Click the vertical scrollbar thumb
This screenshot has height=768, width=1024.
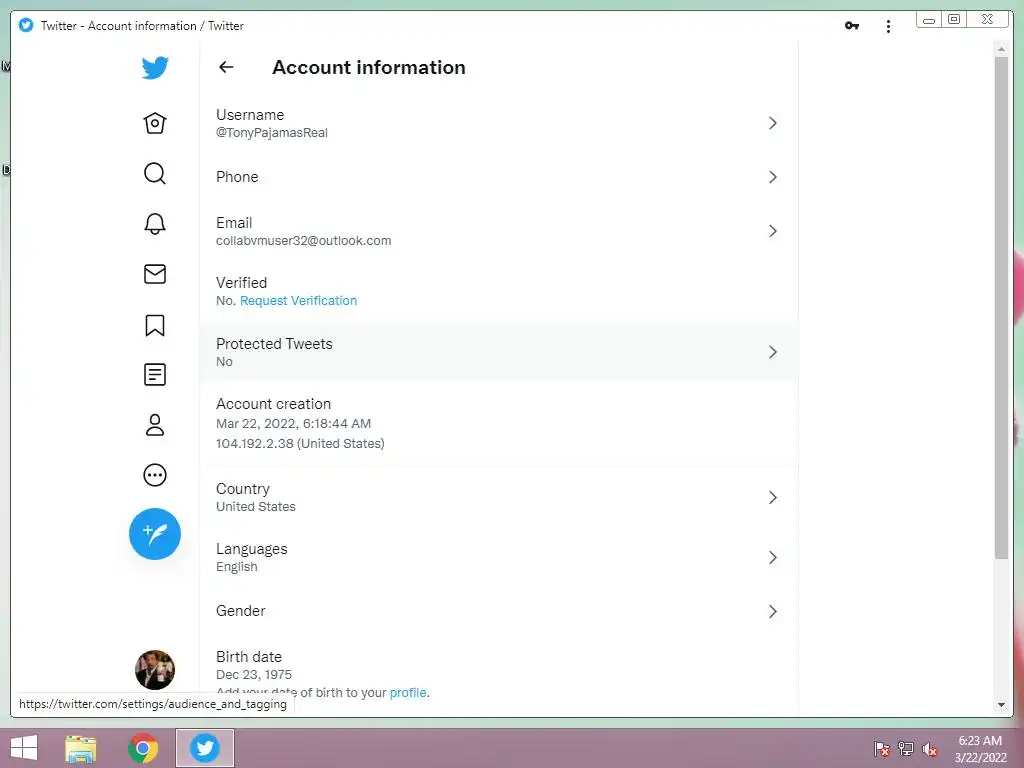[1001, 307]
